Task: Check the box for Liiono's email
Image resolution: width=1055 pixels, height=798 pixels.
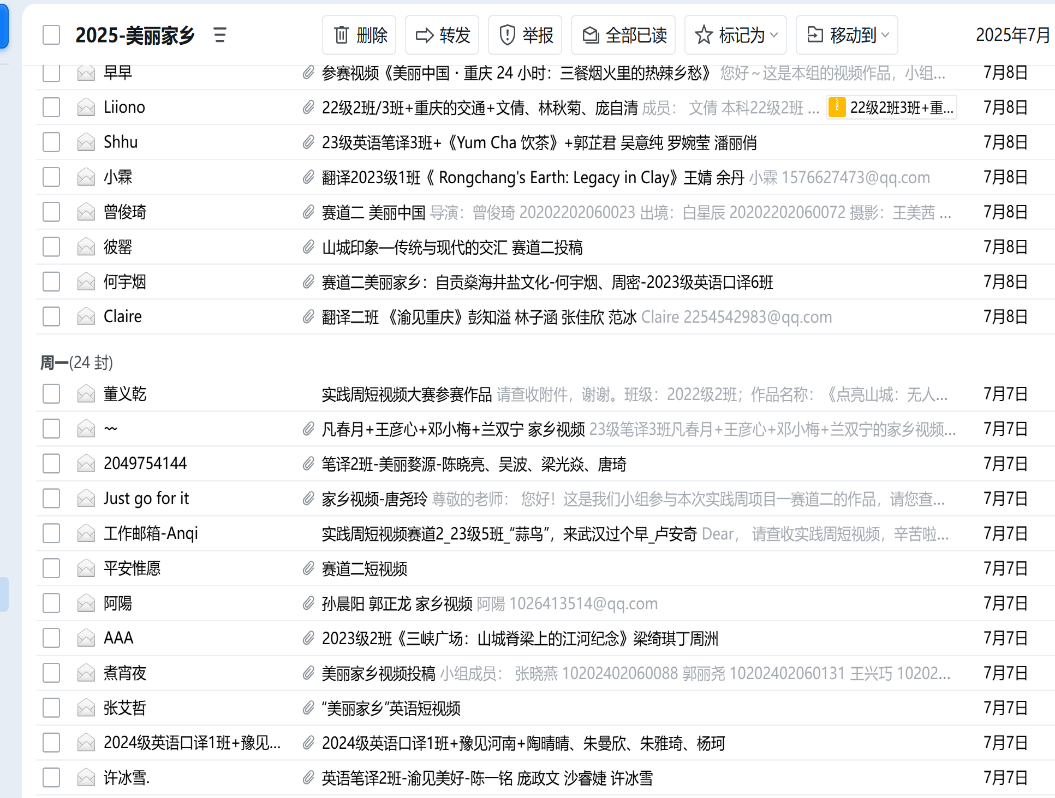Action: coord(51,107)
